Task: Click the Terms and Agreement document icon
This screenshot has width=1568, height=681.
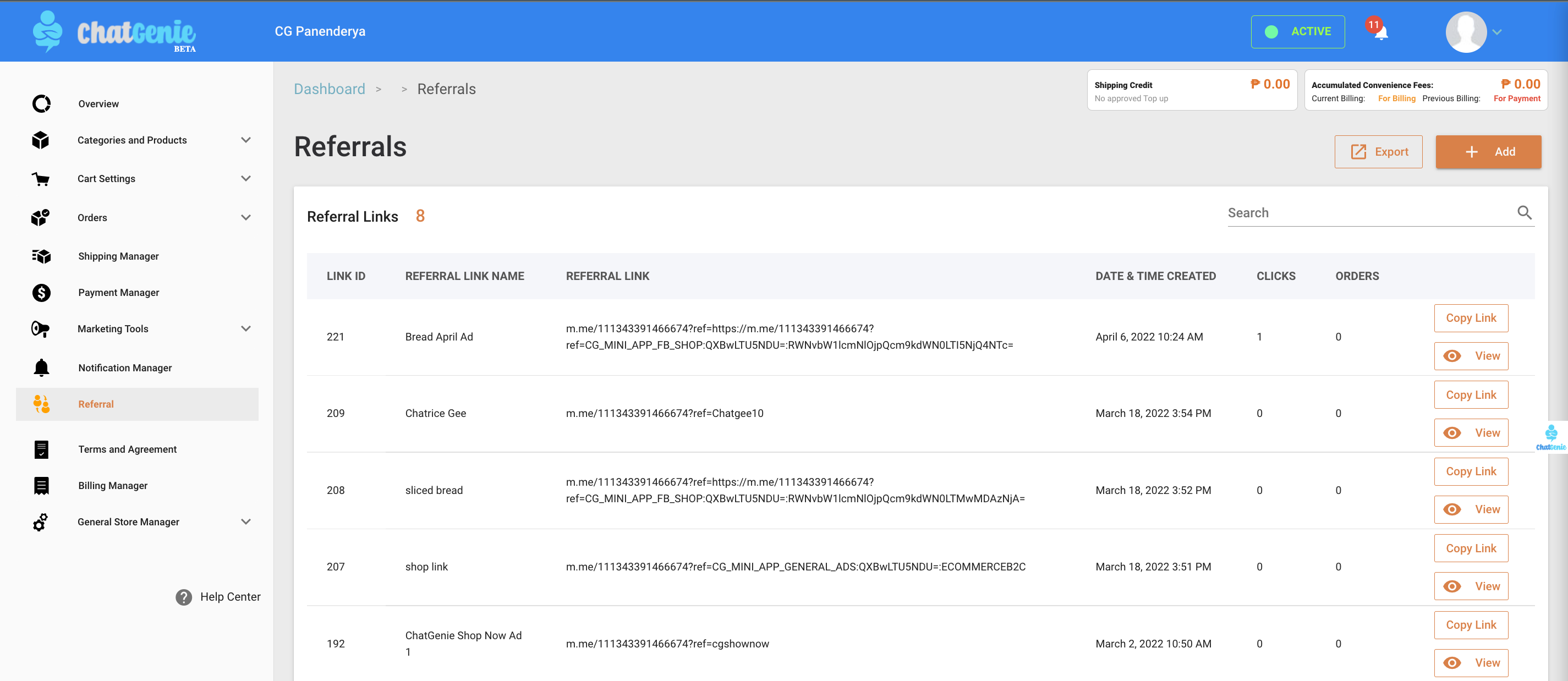Action: (41, 450)
